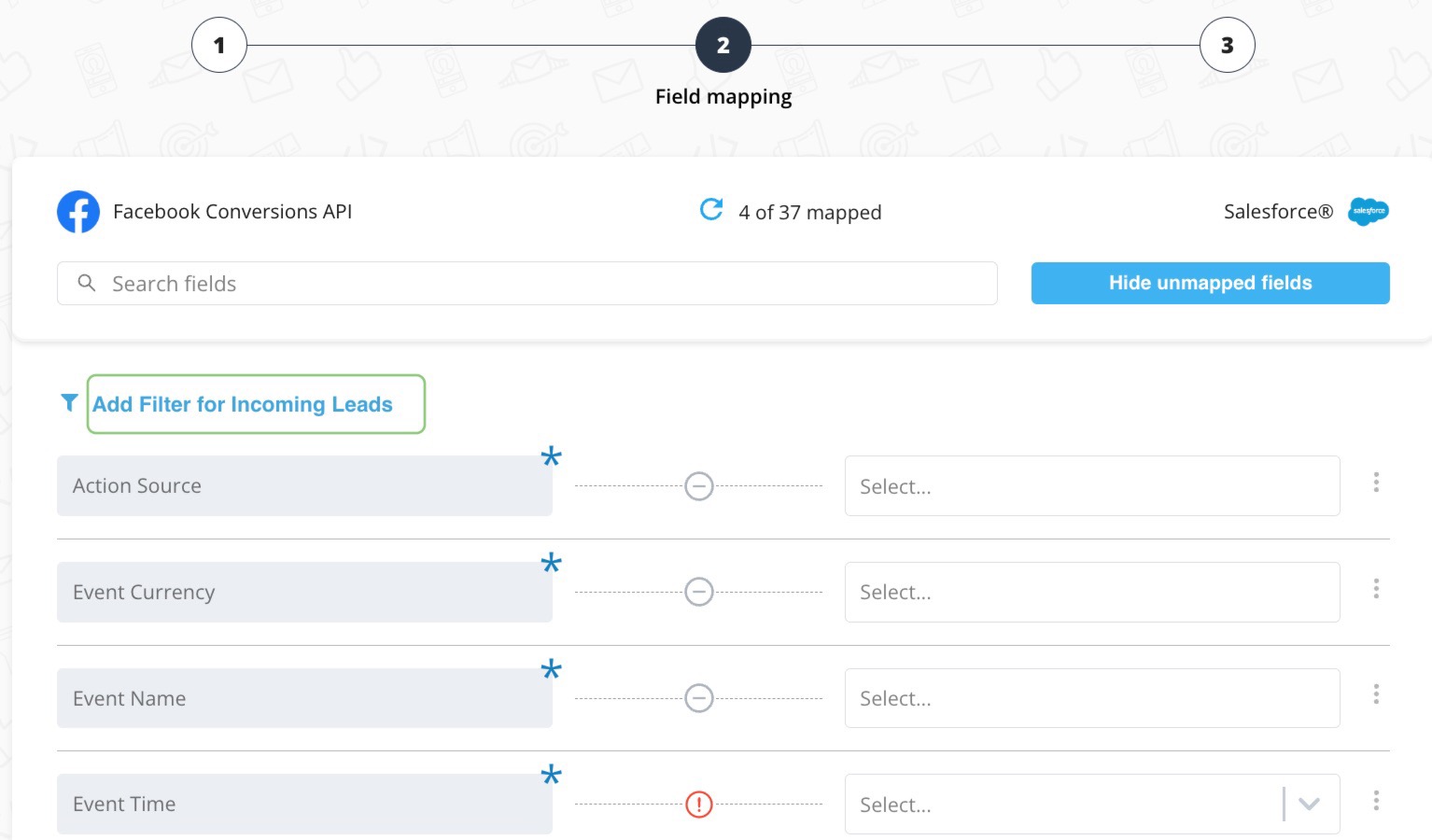
Task: Open the Event Time row three-dot menu
Action: [x=1376, y=801]
